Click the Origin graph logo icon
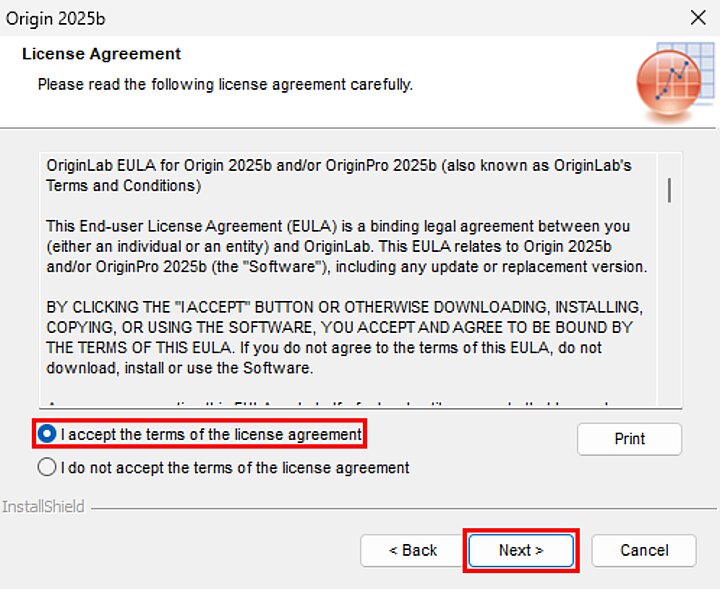This screenshot has height=589, width=720. (x=669, y=81)
